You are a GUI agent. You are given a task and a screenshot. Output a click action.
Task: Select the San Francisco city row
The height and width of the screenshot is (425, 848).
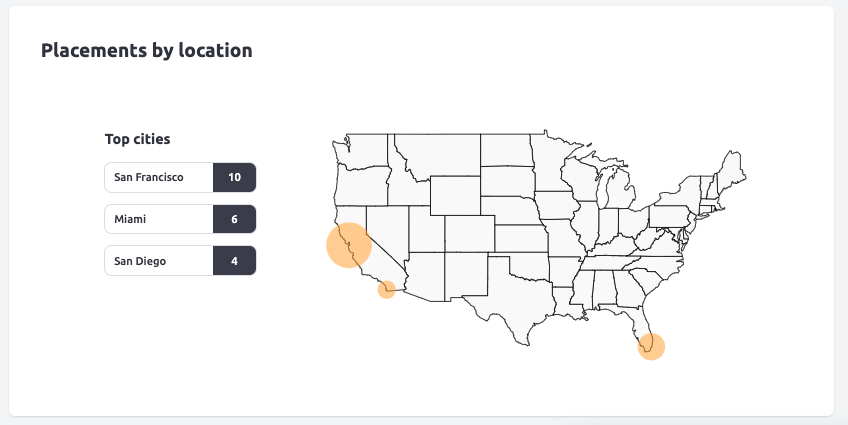(159, 178)
